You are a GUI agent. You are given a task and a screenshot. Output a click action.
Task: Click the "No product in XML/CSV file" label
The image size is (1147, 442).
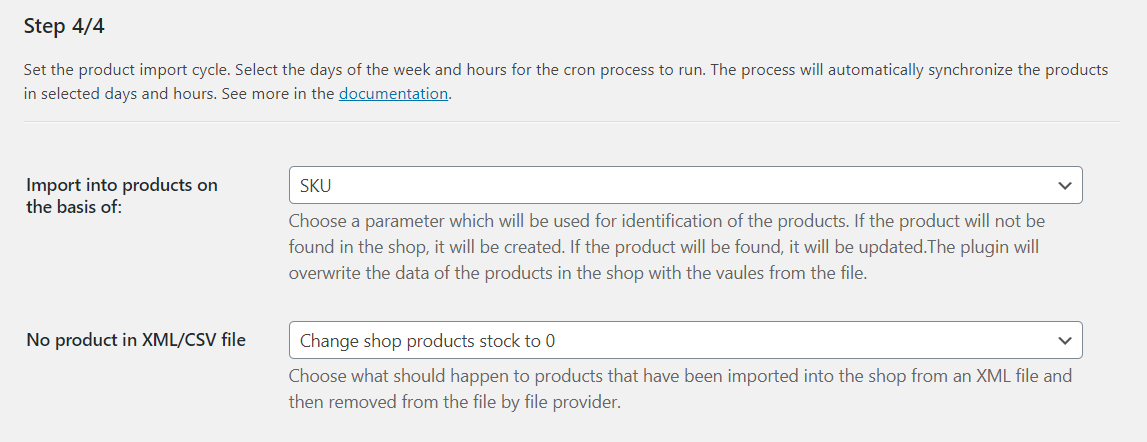pos(136,340)
